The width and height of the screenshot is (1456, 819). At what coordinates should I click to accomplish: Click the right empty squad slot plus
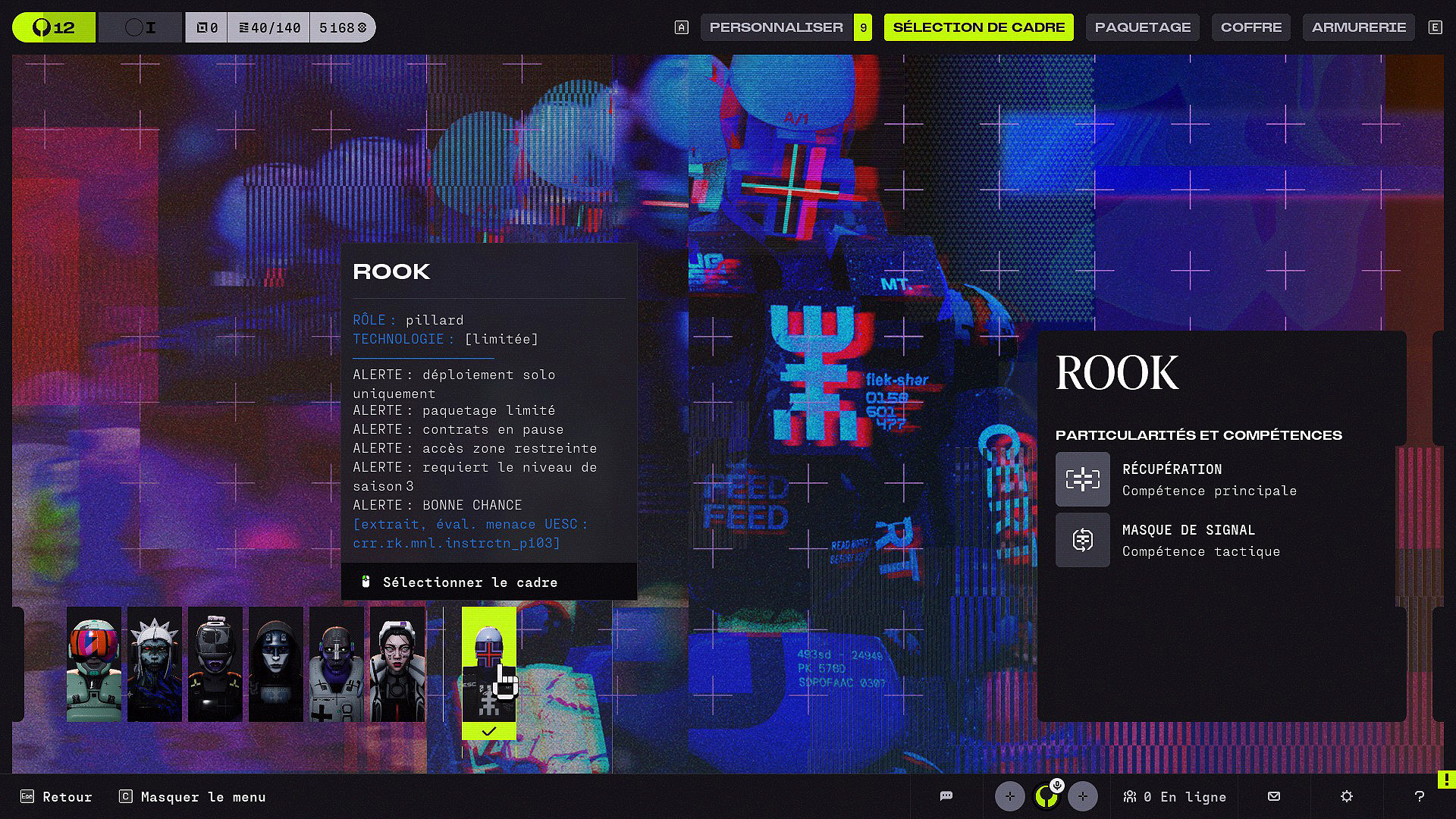1082,796
